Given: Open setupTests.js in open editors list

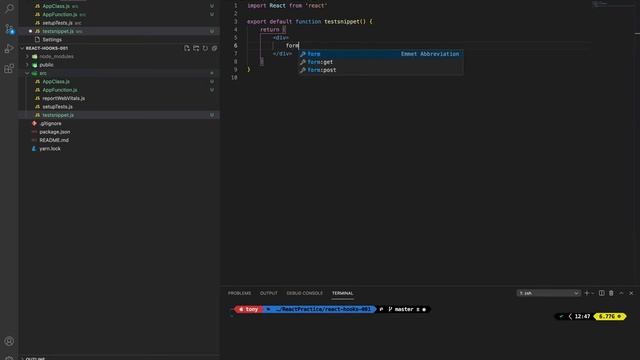Looking at the screenshot, I should pos(57,23).
